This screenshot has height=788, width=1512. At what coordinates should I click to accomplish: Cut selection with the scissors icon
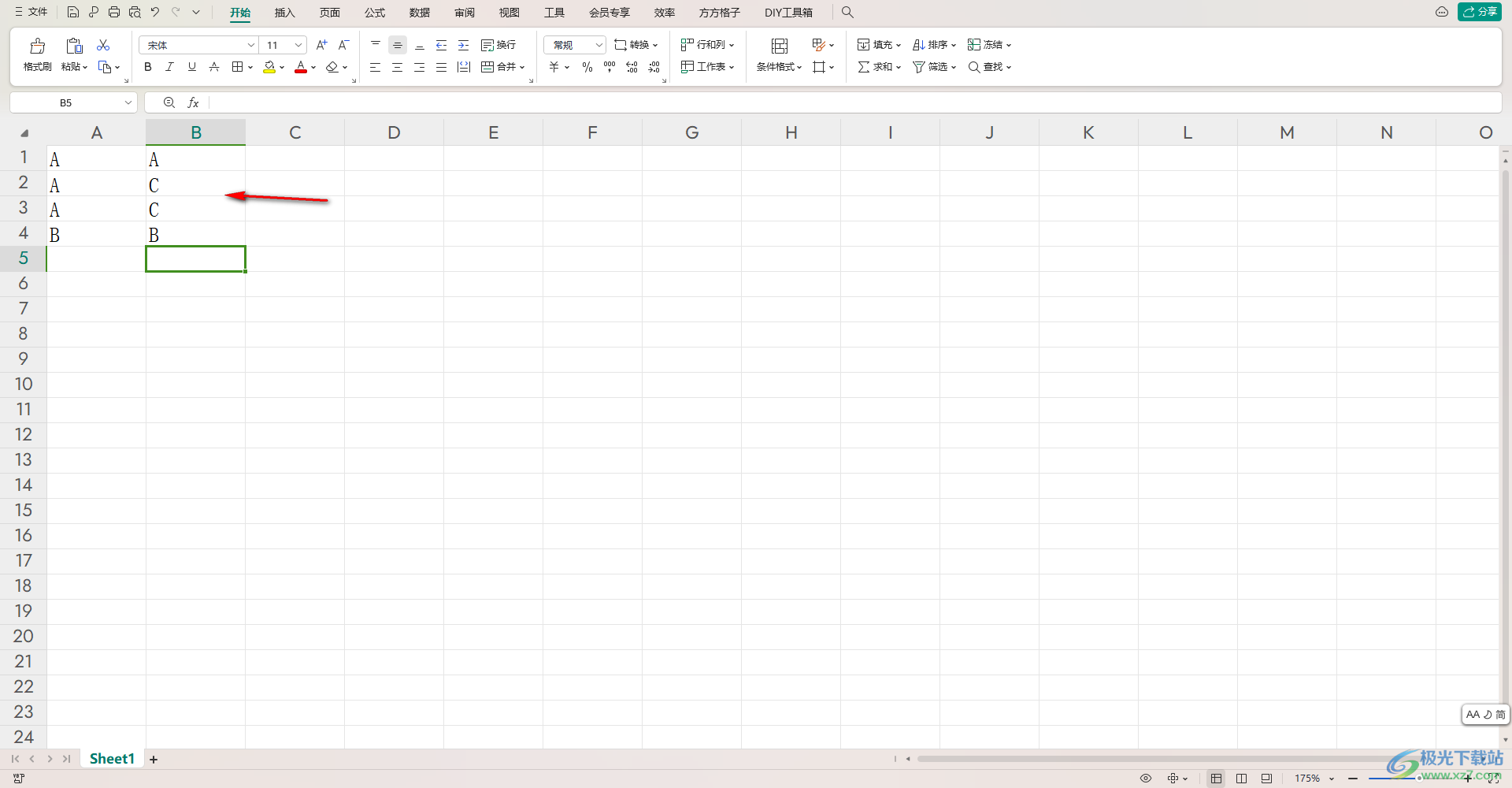point(103,46)
